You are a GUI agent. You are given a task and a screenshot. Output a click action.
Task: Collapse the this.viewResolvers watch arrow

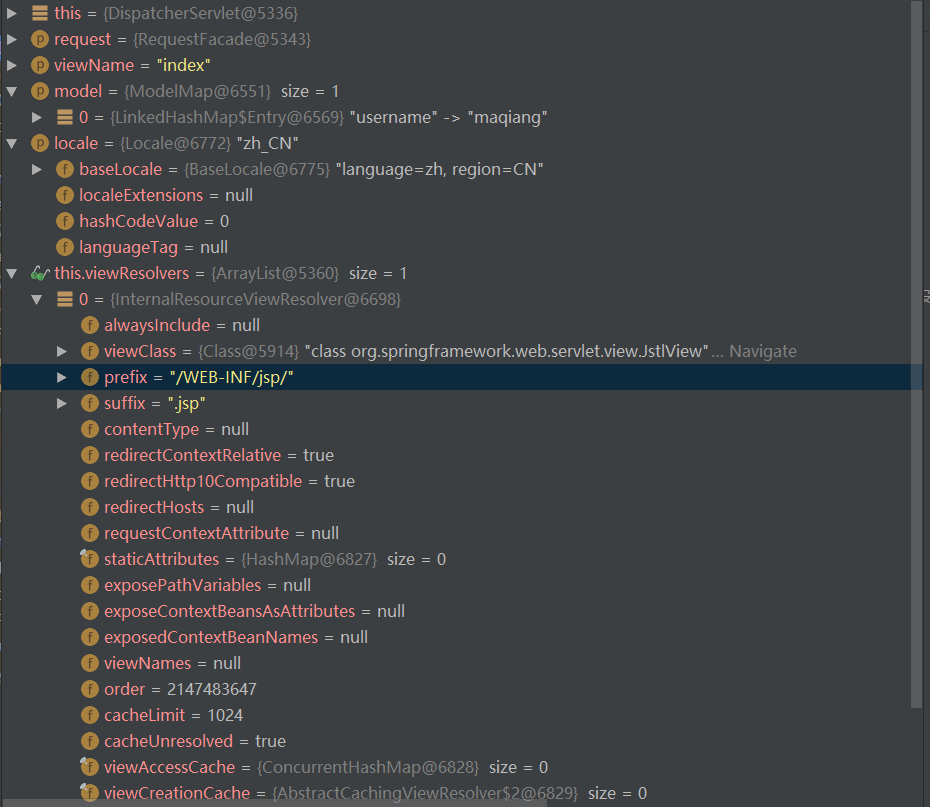click(11, 273)
